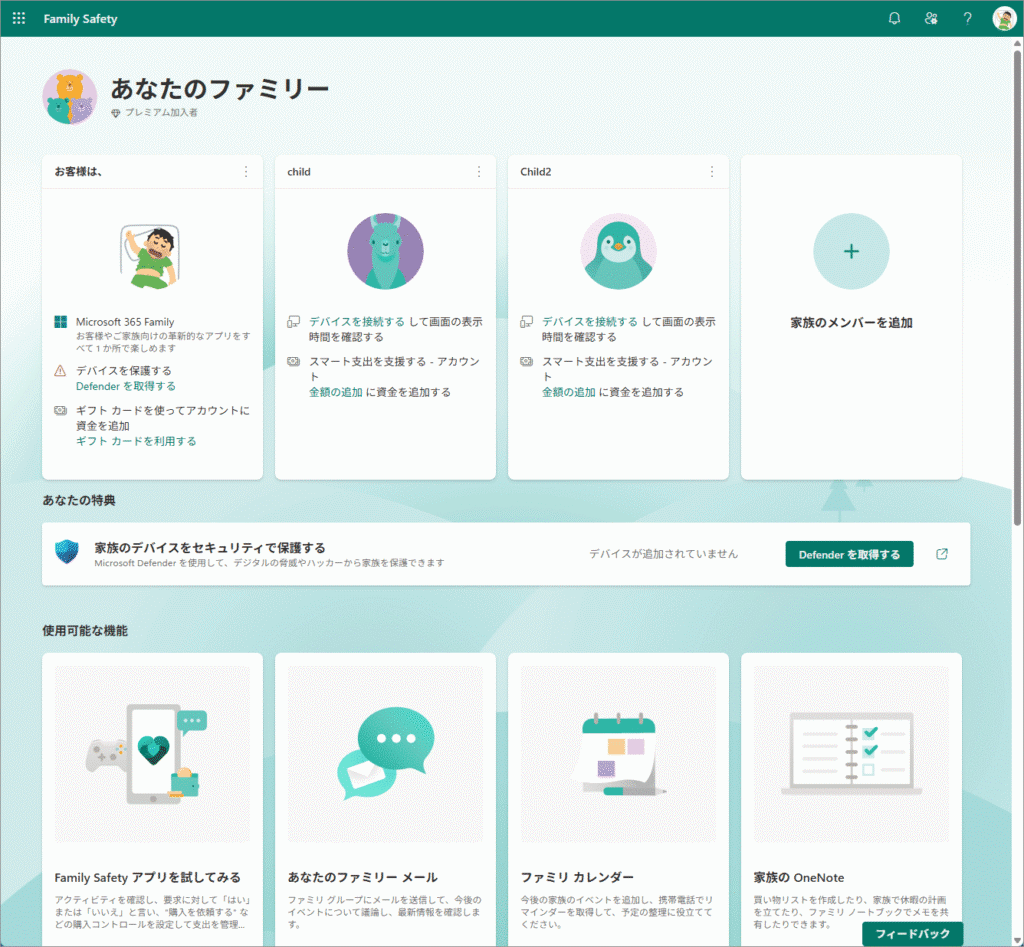Open external link icon beside Defender button
The width and height of the screenshot is (1024, 947).
click(941, 554)
